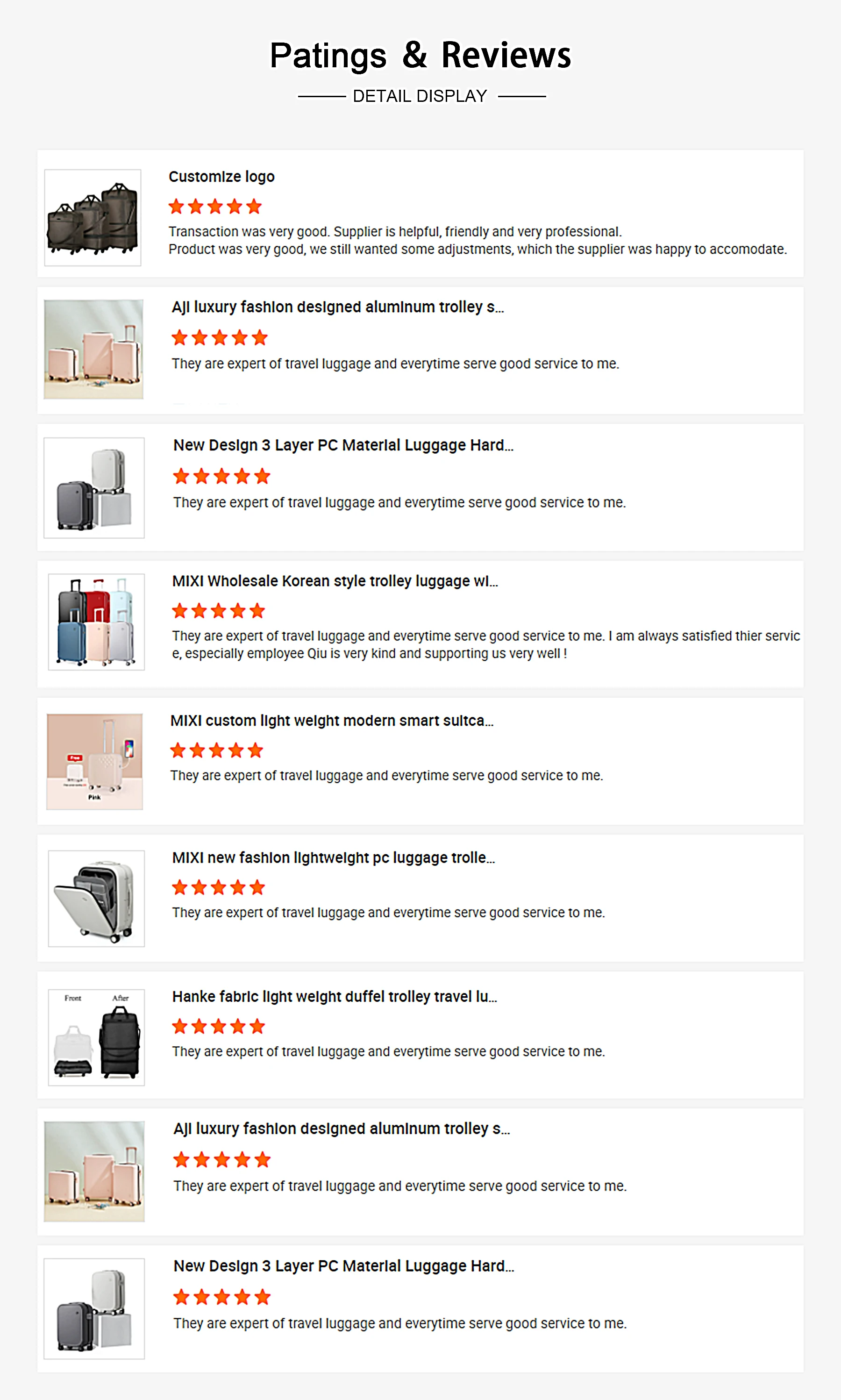Screen dimensions: 841x1400
Task: Select last star under MIXI new fashion lightweight
Action: click(257, 887)
